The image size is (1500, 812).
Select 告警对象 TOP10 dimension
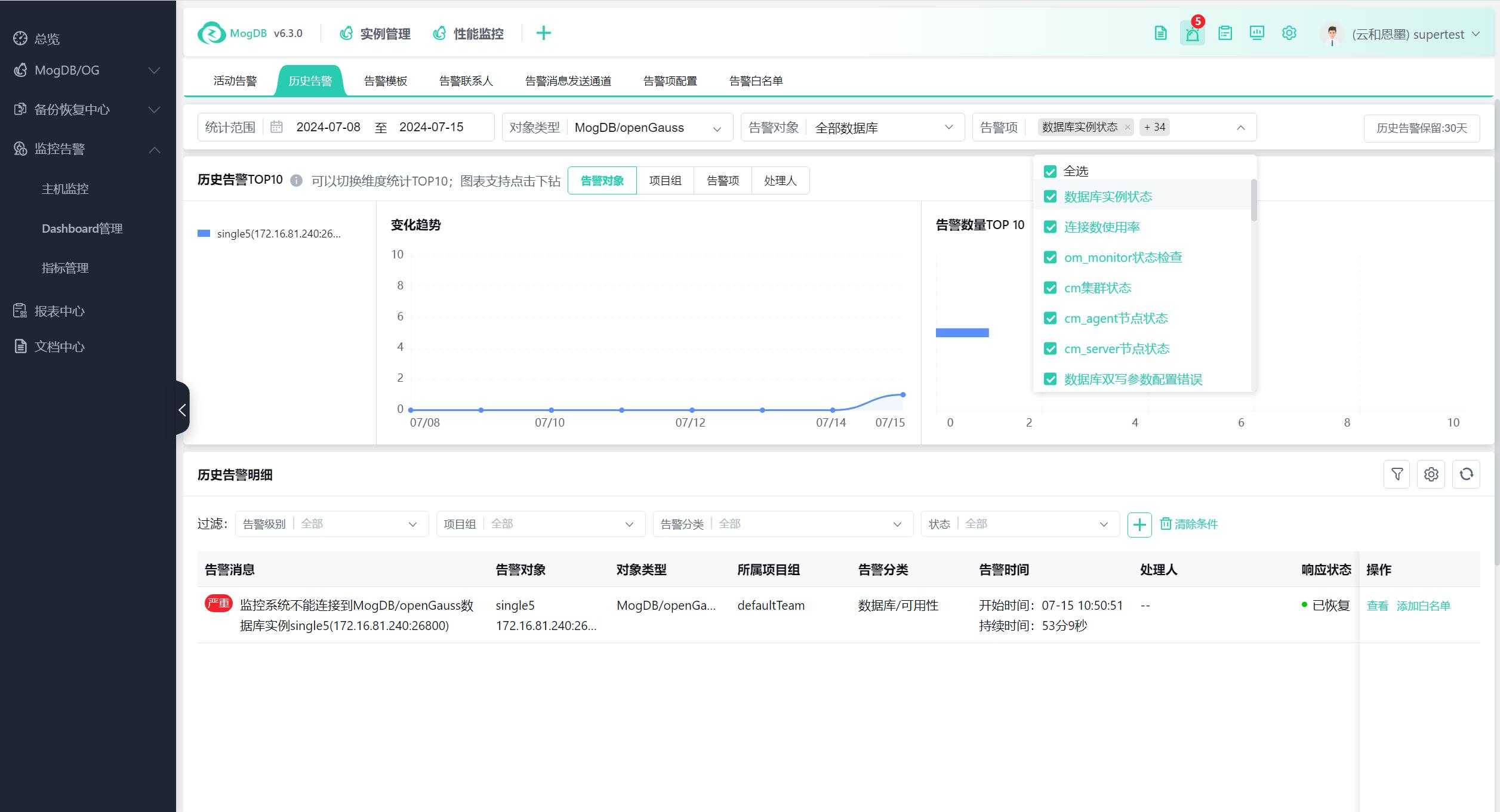click(602, 181)
